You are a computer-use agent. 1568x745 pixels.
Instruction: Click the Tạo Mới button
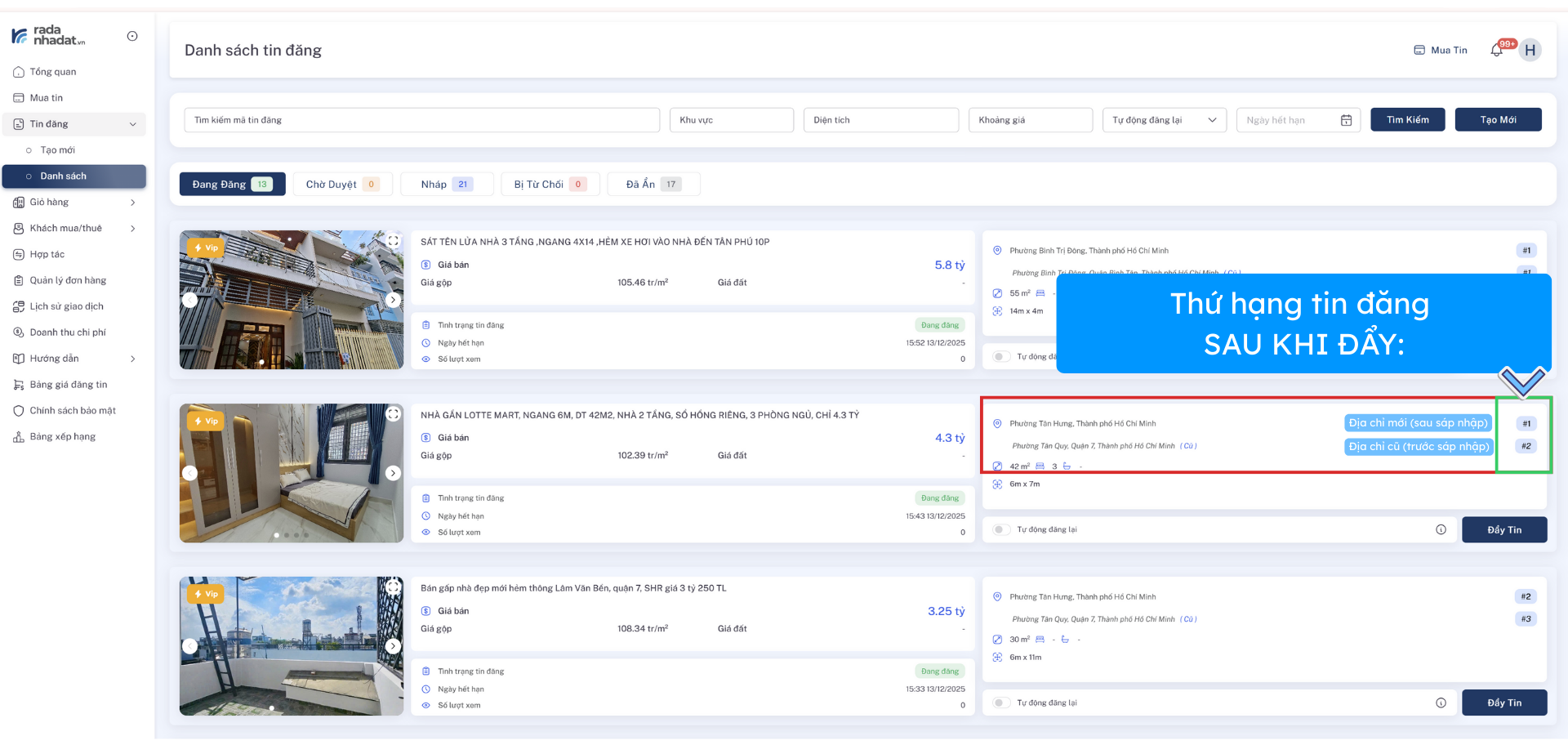click(1498, 120)
